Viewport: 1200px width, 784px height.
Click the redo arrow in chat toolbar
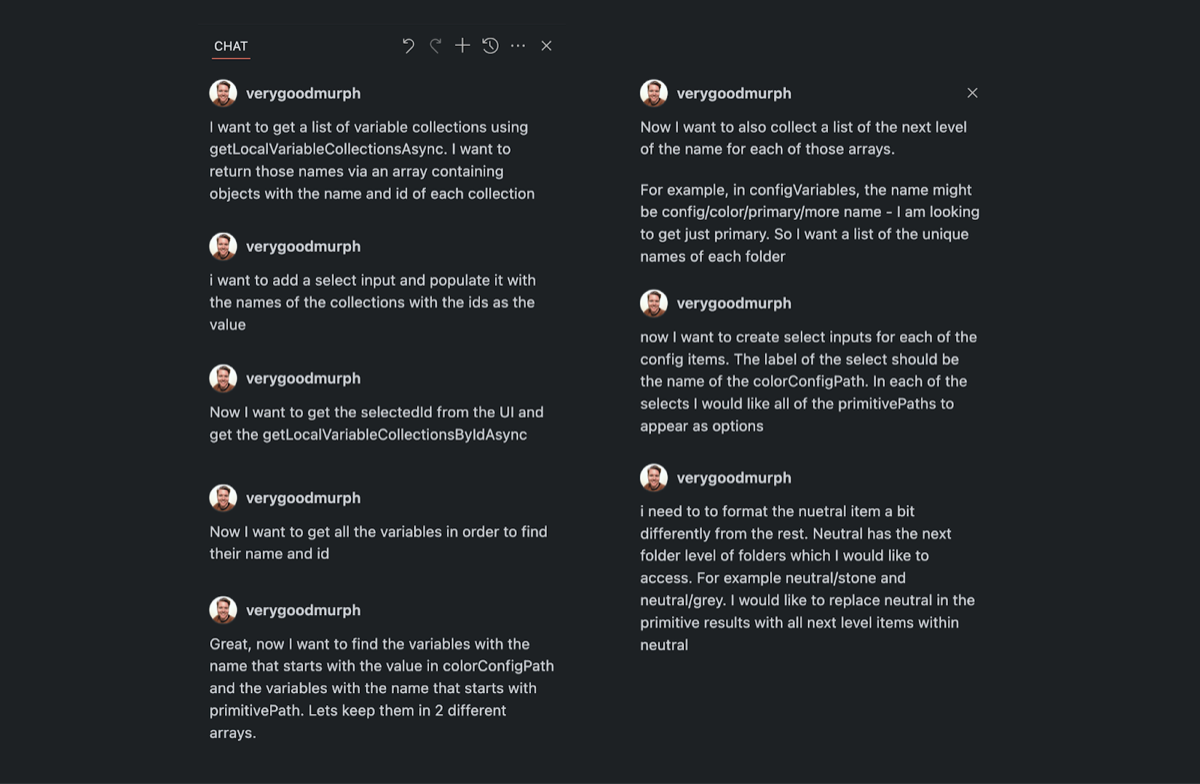[x=435, y=46]
